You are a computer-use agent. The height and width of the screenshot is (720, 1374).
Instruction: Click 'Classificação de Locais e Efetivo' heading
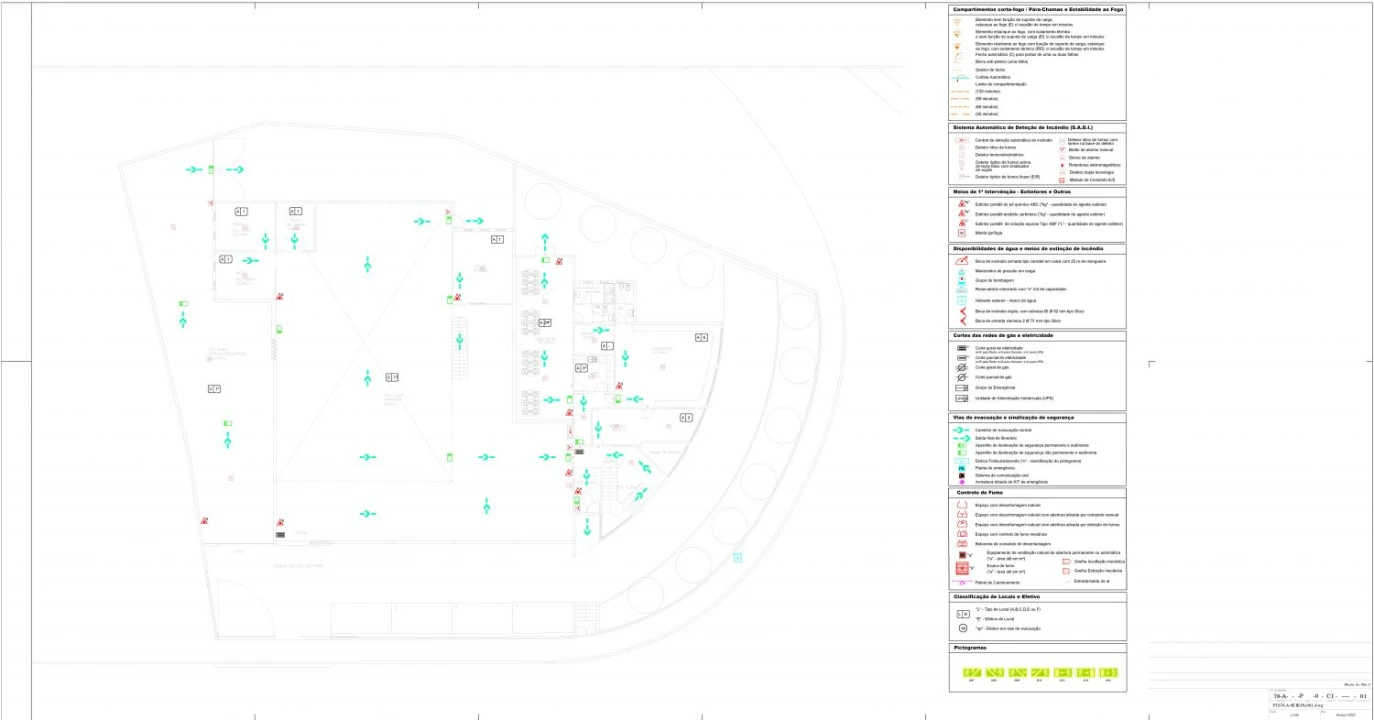tap(1003, 597)
